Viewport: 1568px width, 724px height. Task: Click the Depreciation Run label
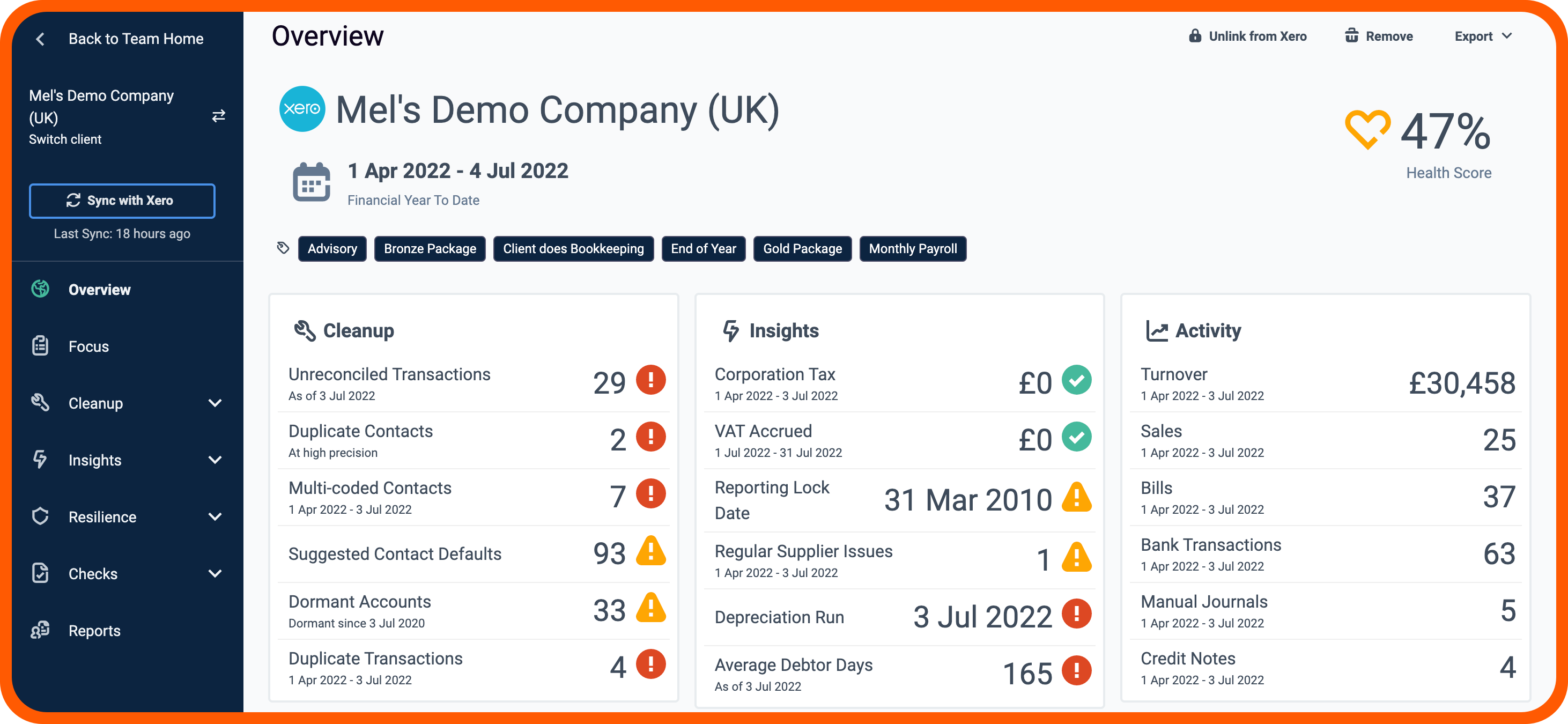tap(779, 617)
